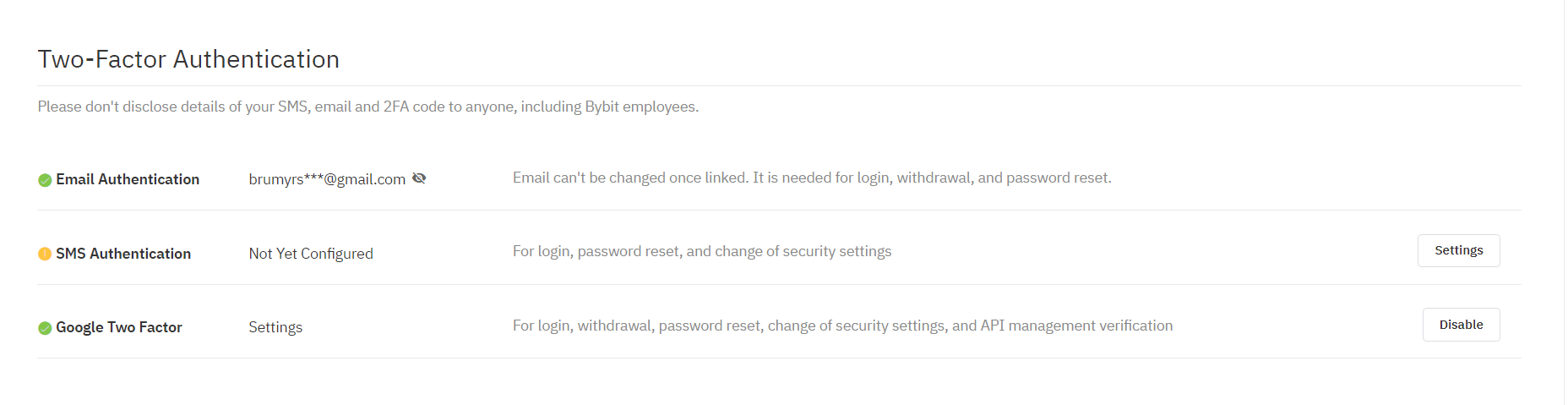Click the masked email address brumyrs***@gmail.com
The height and width of the screenshot is (405, 1568).
(327, 179)
